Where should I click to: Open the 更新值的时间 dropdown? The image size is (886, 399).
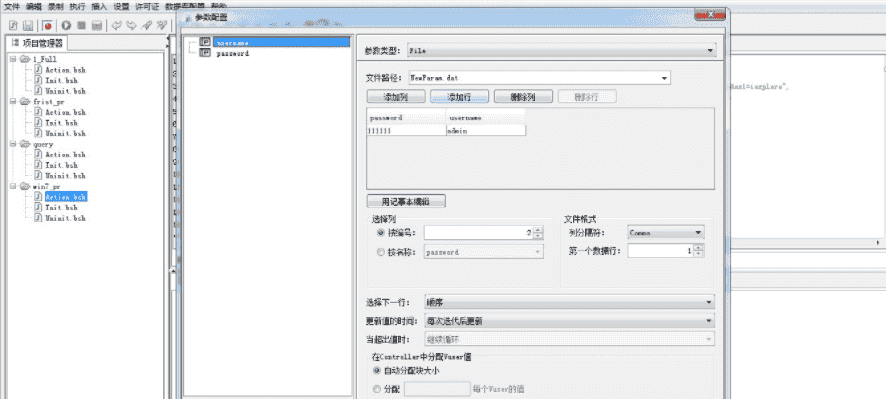coord(569,321)
